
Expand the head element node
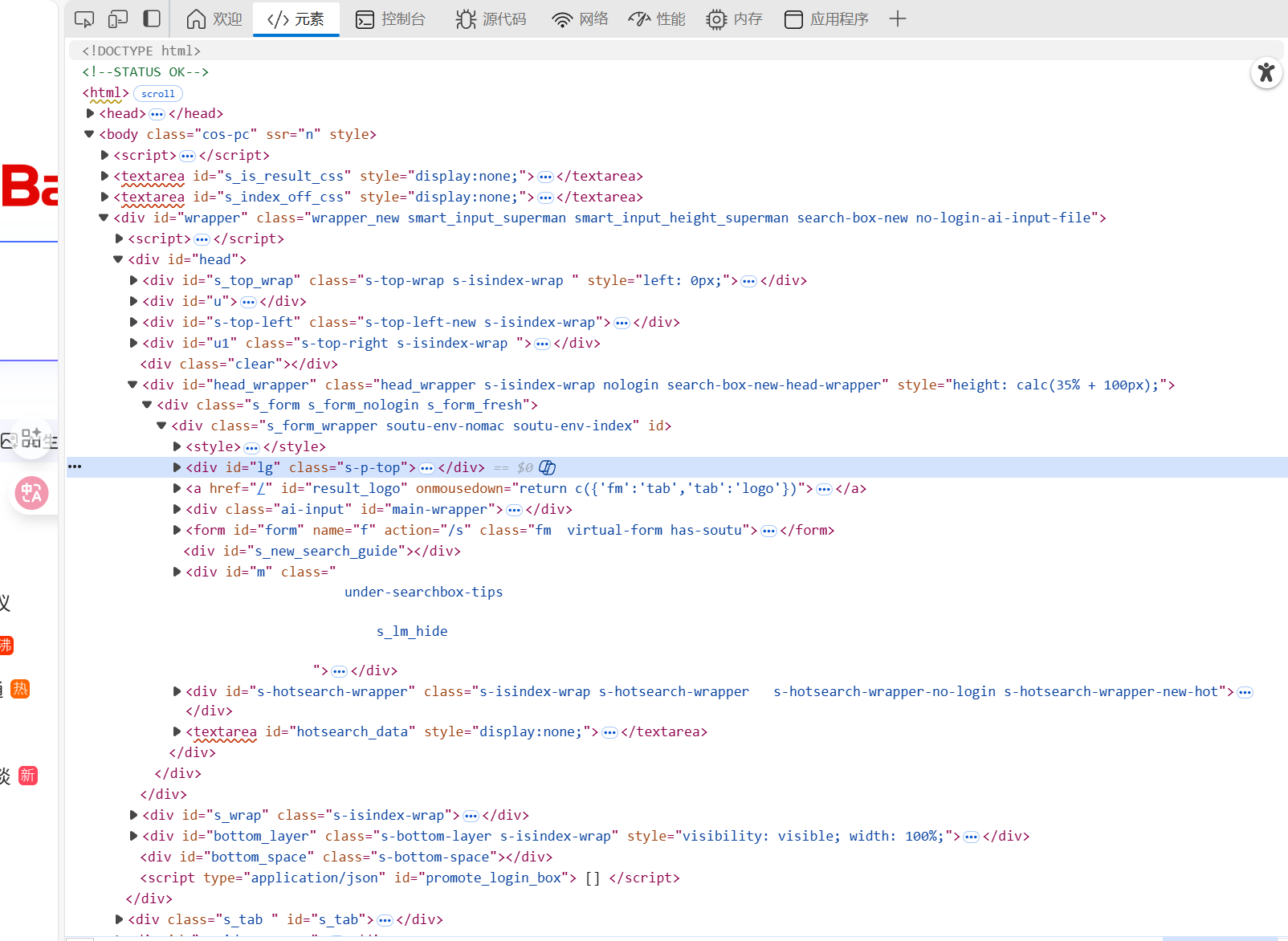[91, 114]
